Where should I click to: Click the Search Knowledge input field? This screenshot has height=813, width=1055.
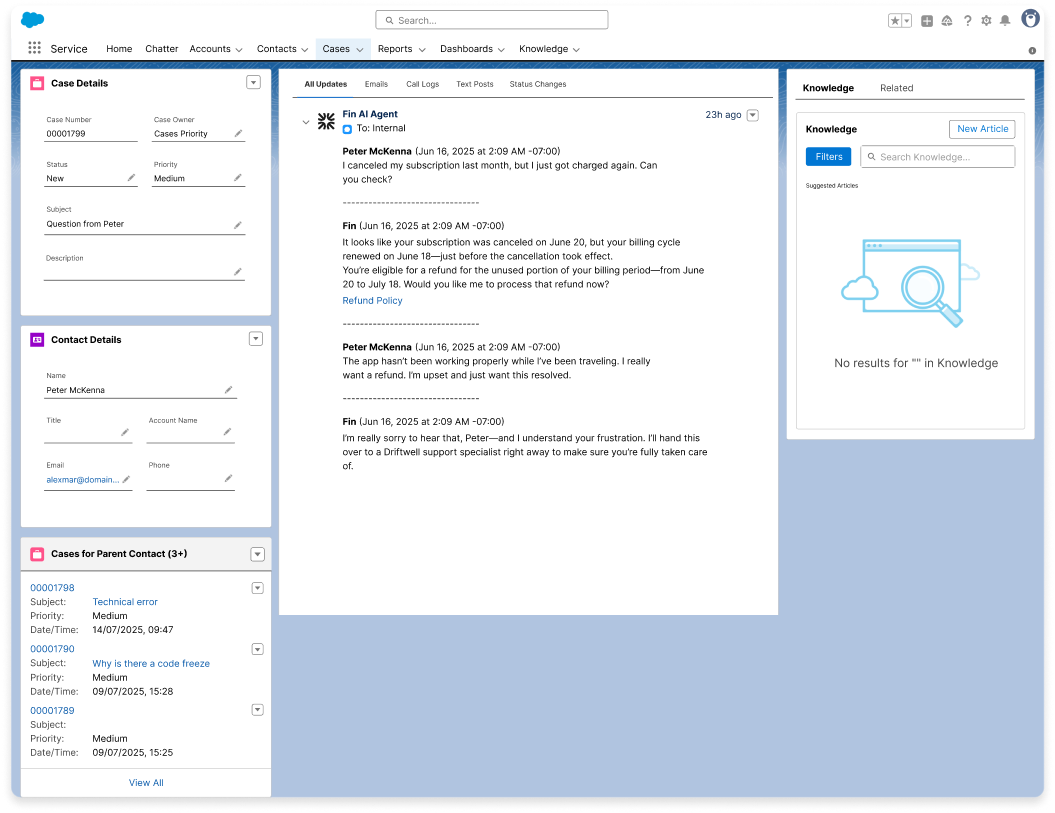point(938,157)
